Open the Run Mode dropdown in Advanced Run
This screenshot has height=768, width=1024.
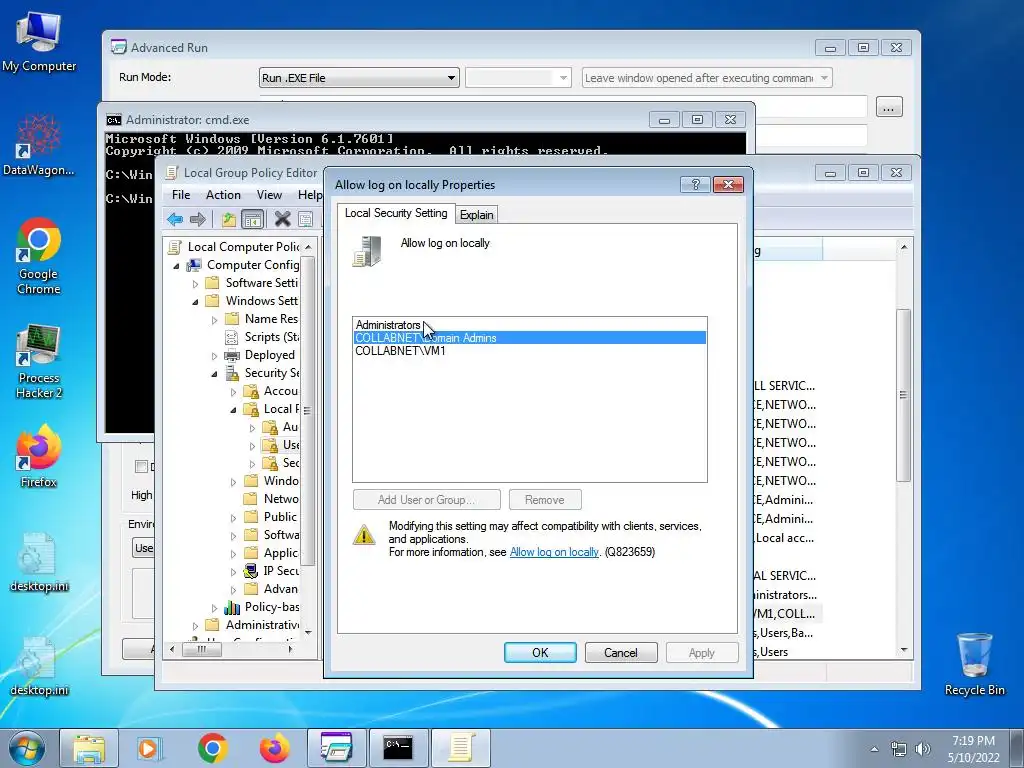point(359,78)
